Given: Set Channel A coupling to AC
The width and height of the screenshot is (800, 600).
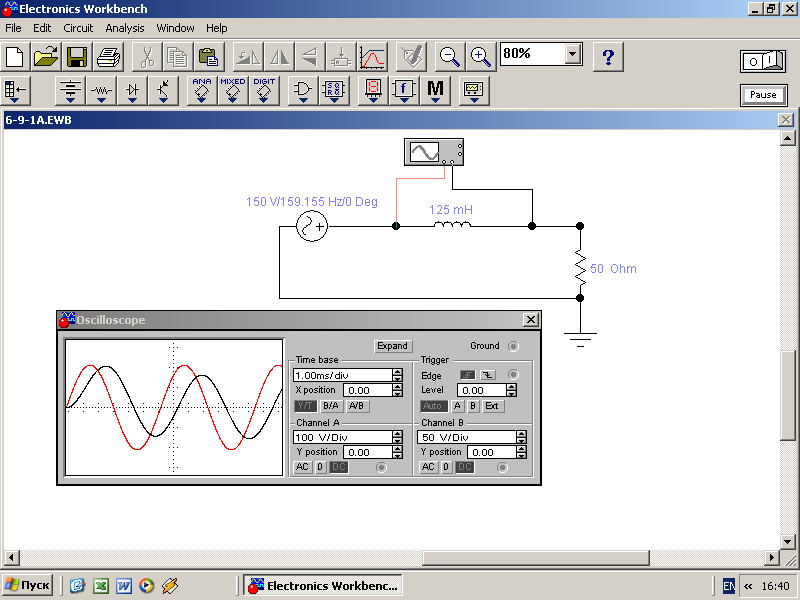Looking at the screenshot, I should 302,467.
